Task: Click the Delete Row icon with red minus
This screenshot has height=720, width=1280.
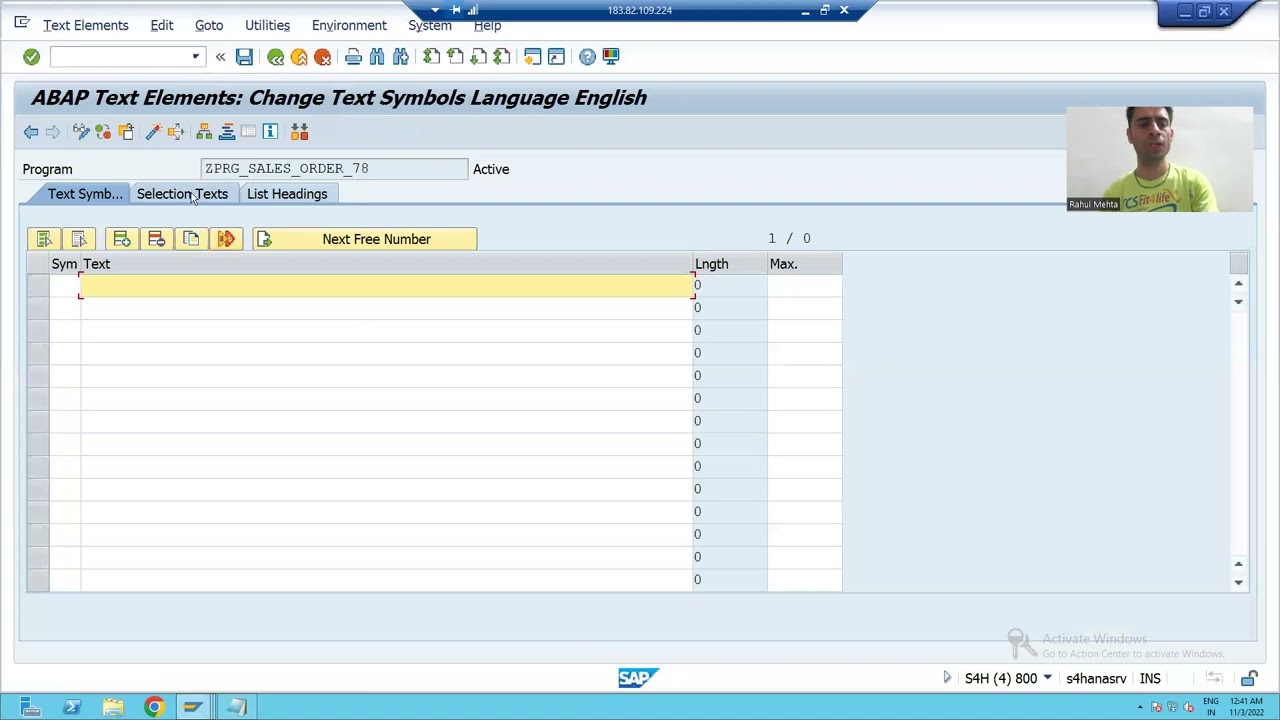Action: tap(156, 239)
